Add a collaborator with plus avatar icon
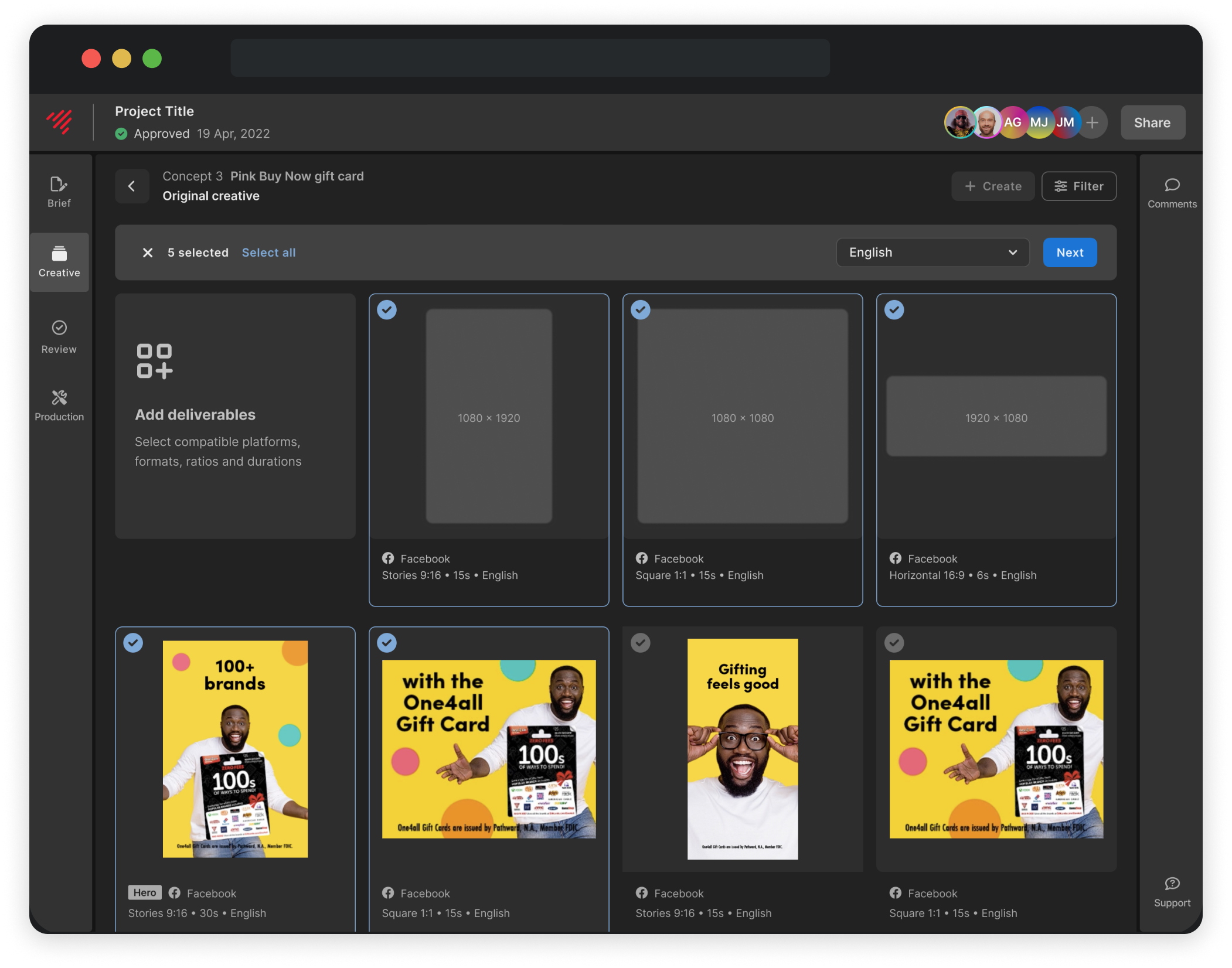This screenshot has width=1232, height=968. 1092,122
